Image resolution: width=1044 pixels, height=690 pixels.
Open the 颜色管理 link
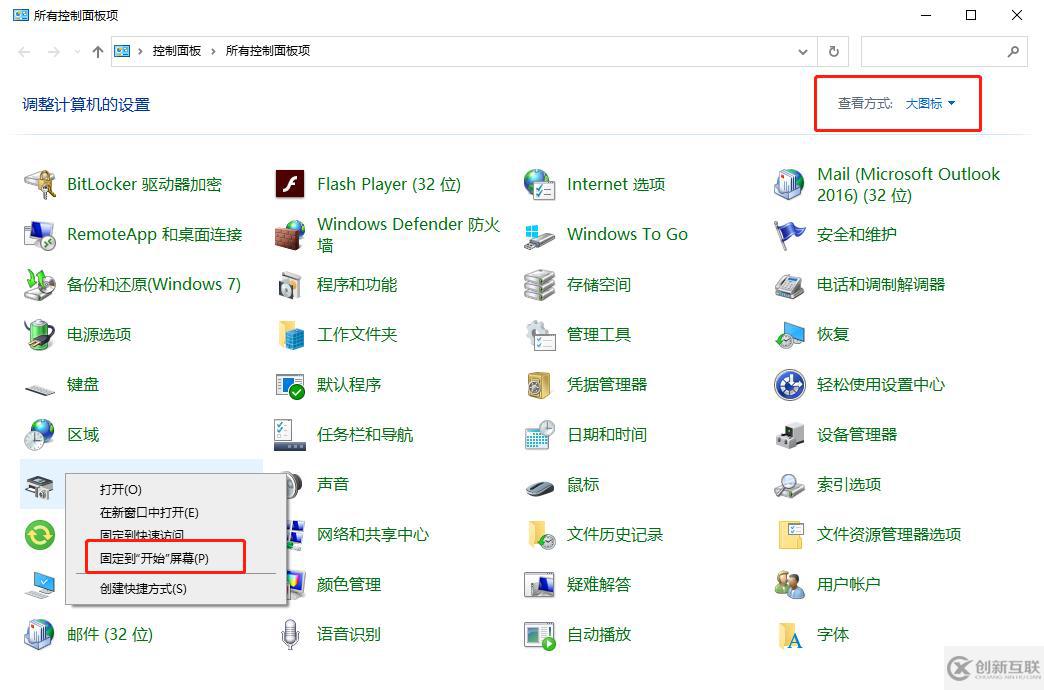click(x=349, y=585)
